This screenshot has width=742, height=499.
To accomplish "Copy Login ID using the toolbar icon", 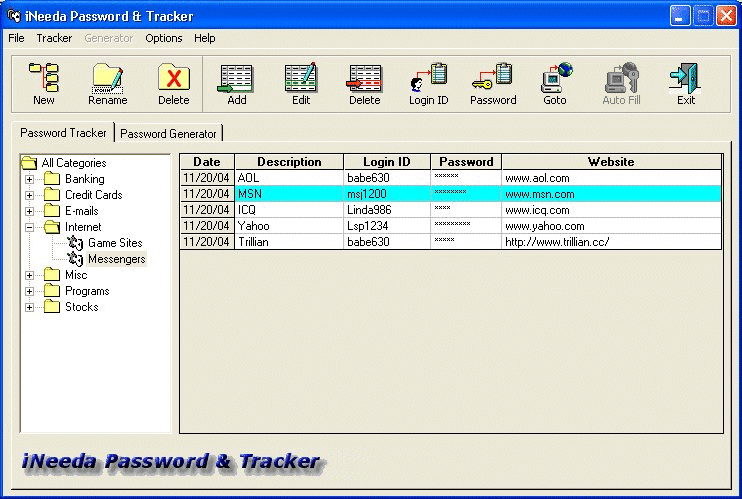I will pyautogui.click(x=429, y=77).
